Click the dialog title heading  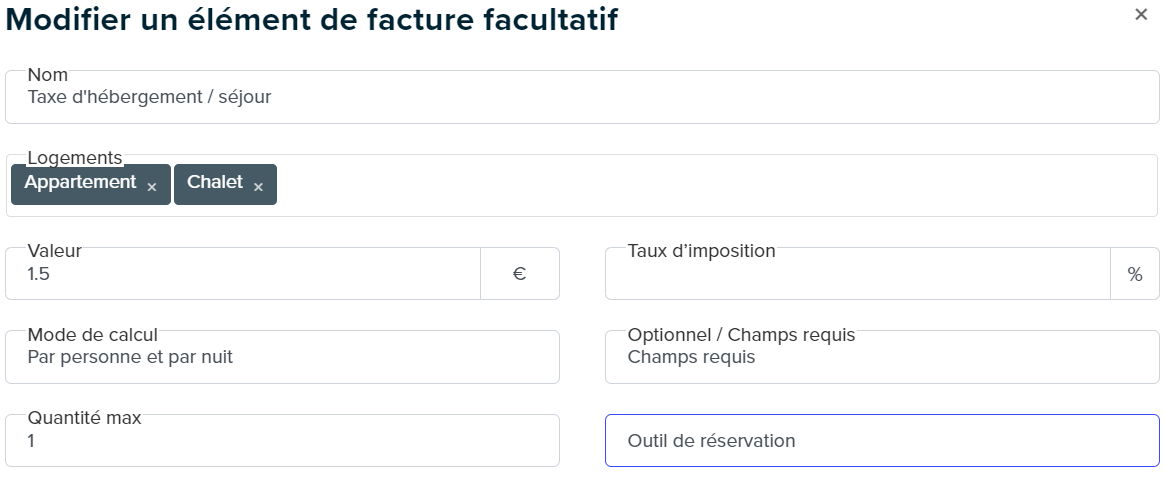(x=312, y=20)
